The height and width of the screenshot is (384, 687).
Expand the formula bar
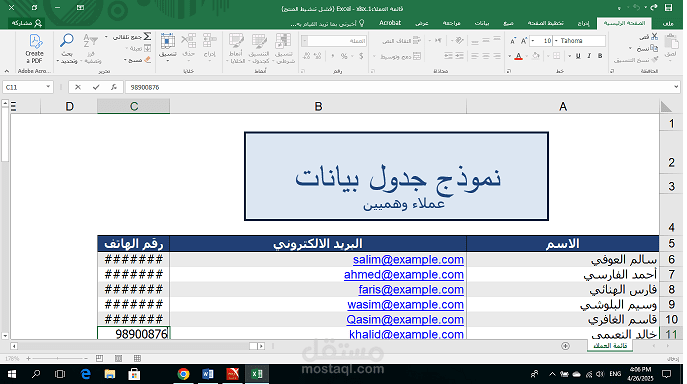click(676, 87)
